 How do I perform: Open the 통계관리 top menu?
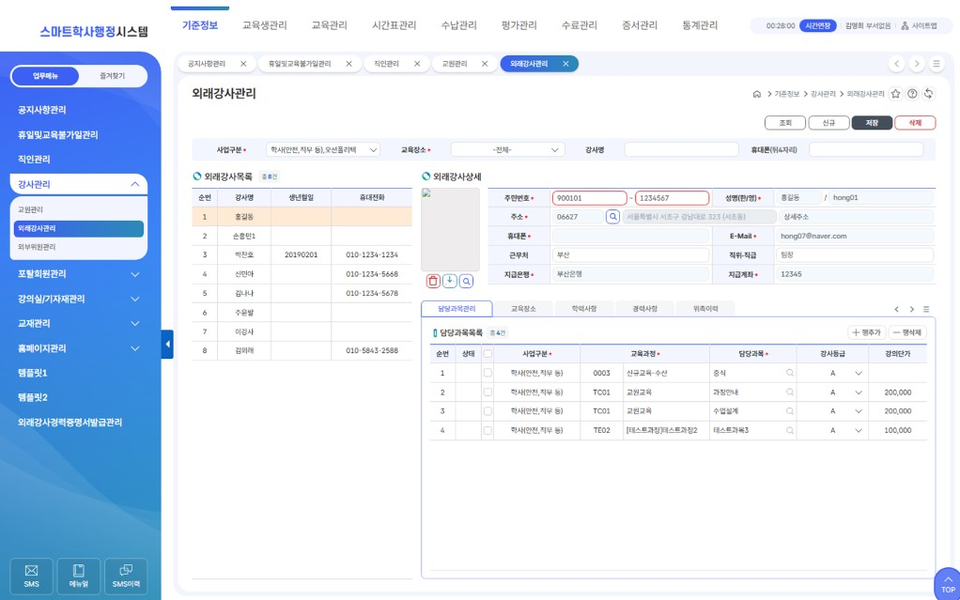click(x=700, y=26)
